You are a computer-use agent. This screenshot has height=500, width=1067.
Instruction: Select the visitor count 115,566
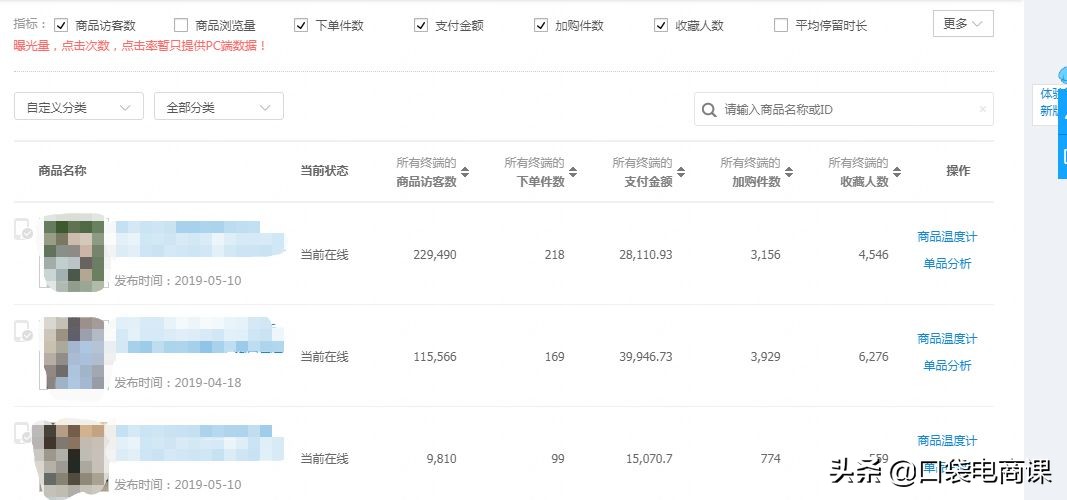[435, 357]
